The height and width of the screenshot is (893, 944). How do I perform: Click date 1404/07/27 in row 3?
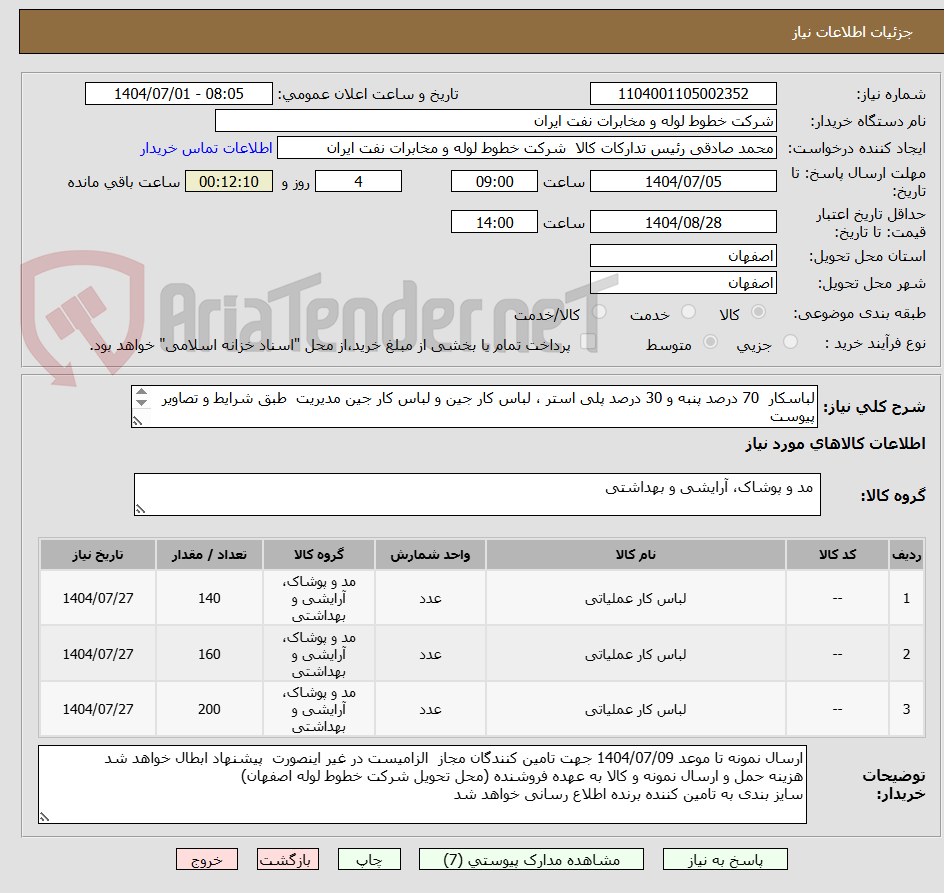[98, 709]
